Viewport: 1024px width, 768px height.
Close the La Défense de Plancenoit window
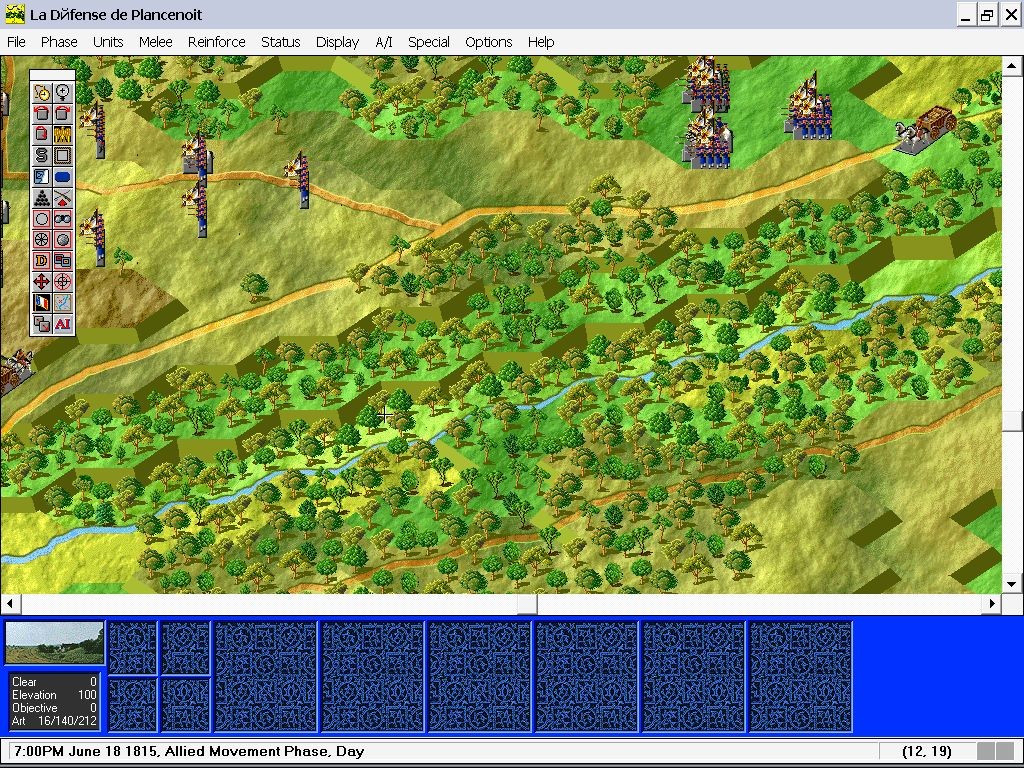tap(1010, 14)
